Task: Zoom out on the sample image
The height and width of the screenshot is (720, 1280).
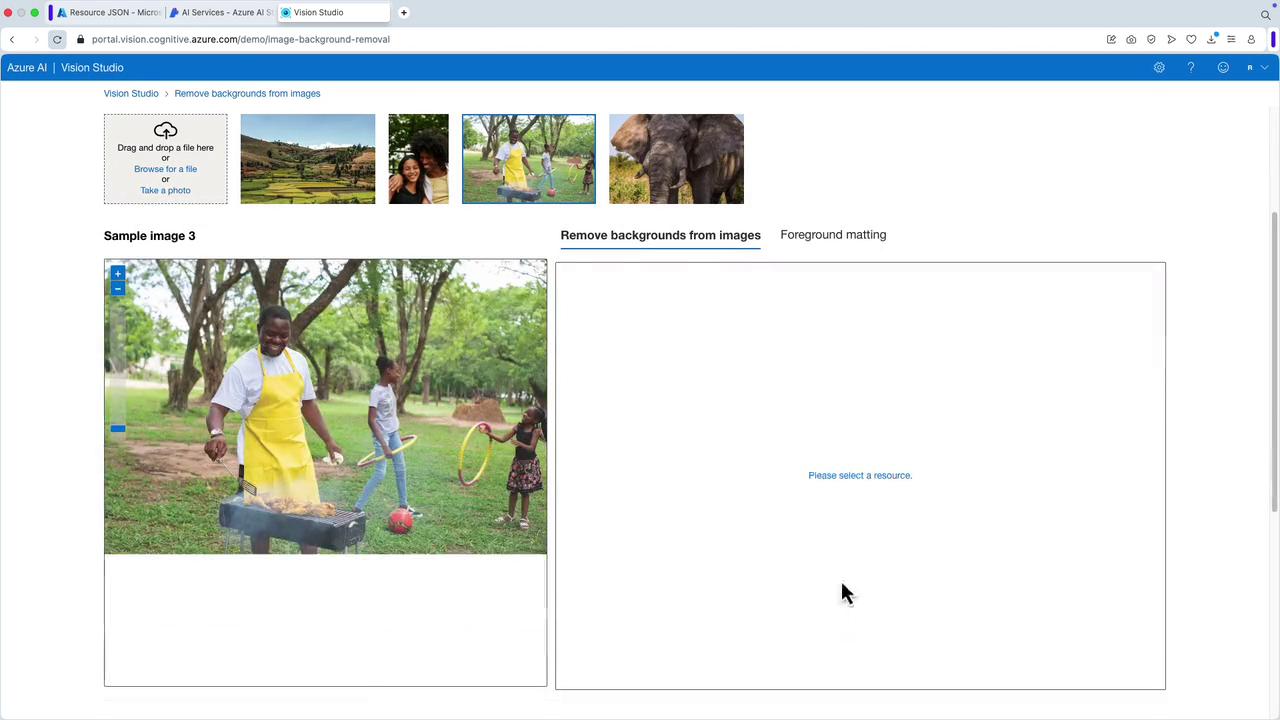Action: [x=118, y=288]
